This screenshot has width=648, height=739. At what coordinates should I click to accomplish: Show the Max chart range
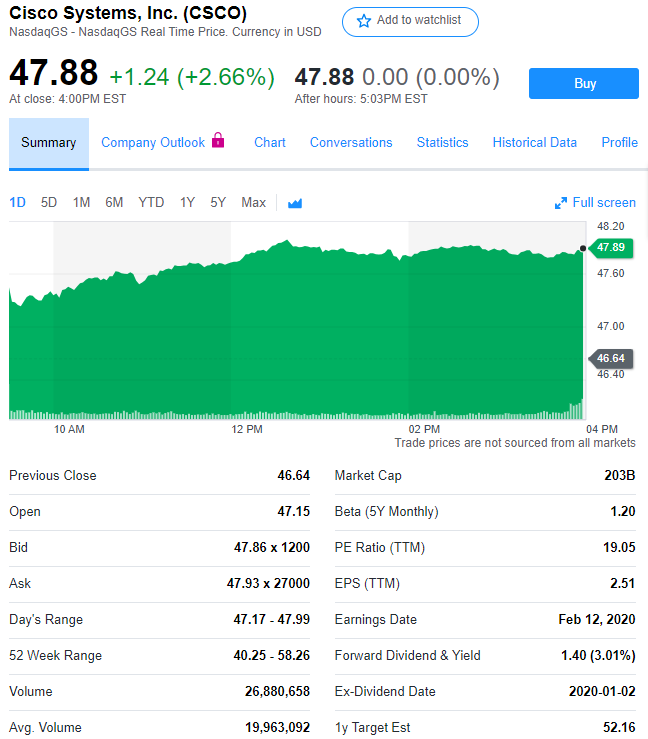(x=254, y=203)
